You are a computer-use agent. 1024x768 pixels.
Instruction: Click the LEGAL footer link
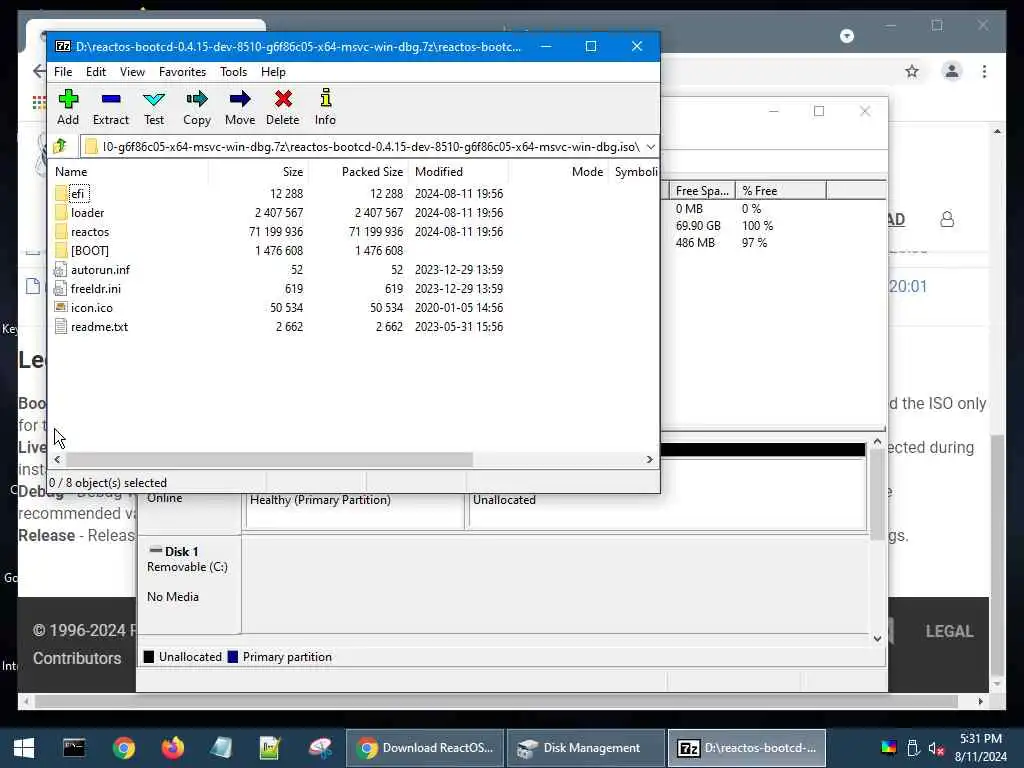coord(949,632)
